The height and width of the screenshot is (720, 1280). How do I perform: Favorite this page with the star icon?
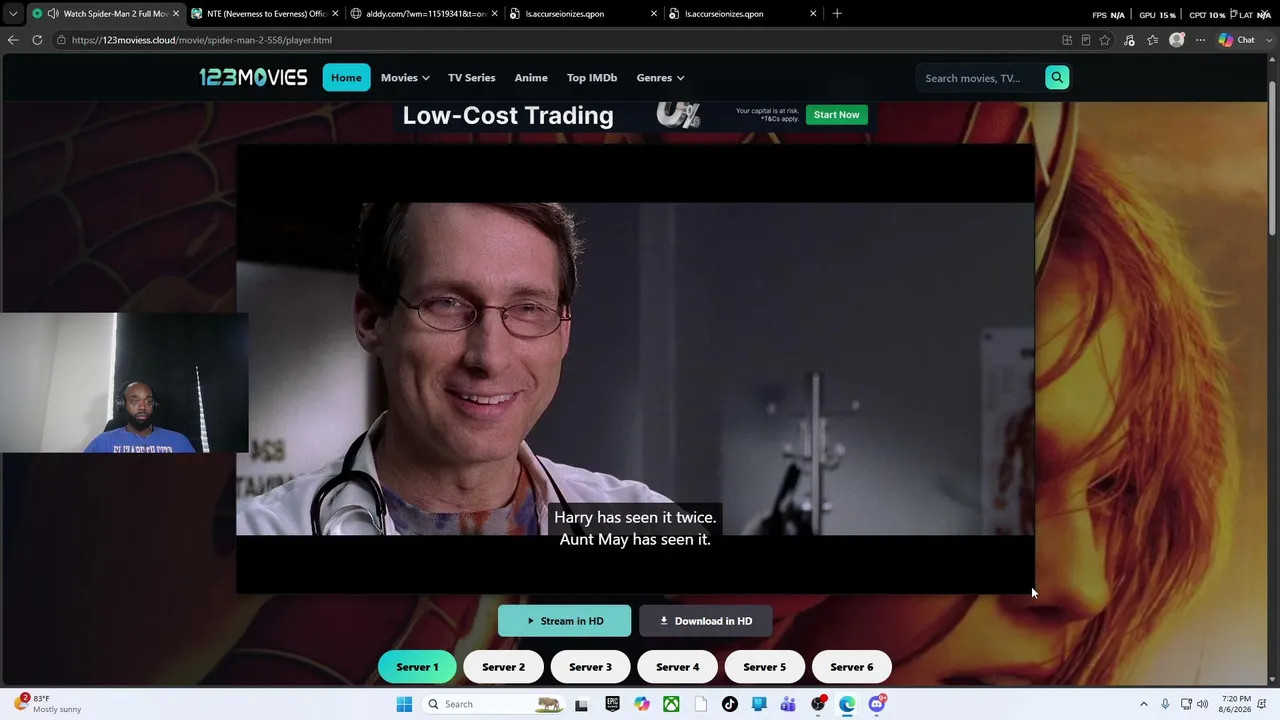[x=1105, y=40]
